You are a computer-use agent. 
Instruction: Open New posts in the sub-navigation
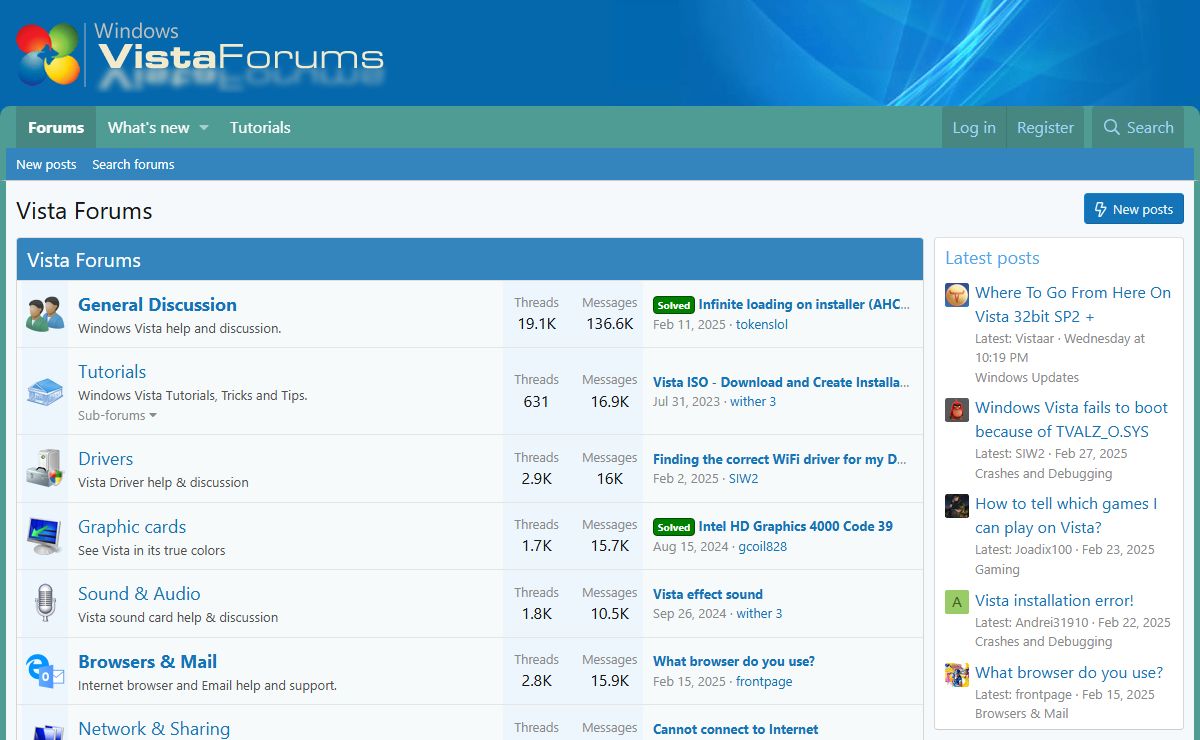46,164
